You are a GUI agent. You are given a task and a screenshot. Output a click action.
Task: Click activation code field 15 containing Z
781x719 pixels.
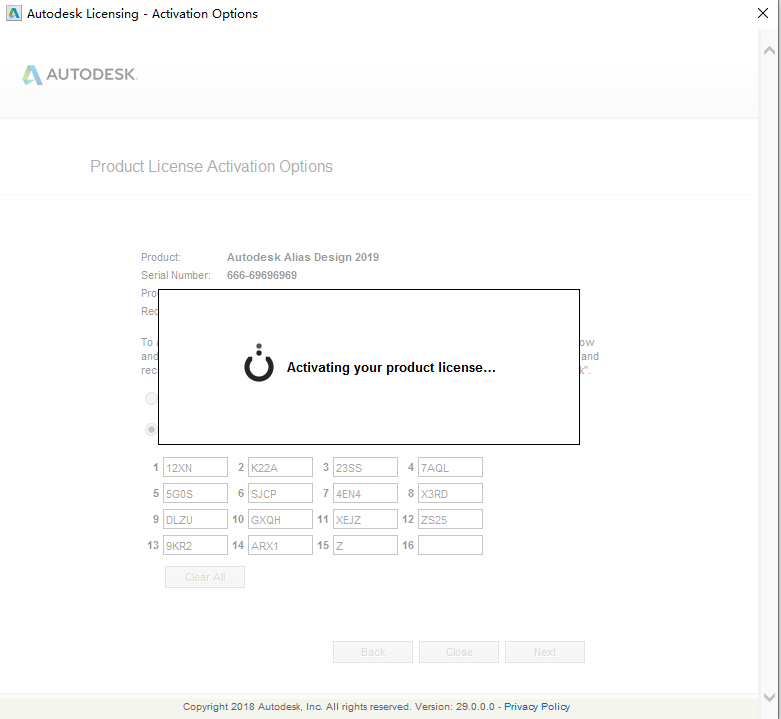click(x=365, y=545)
